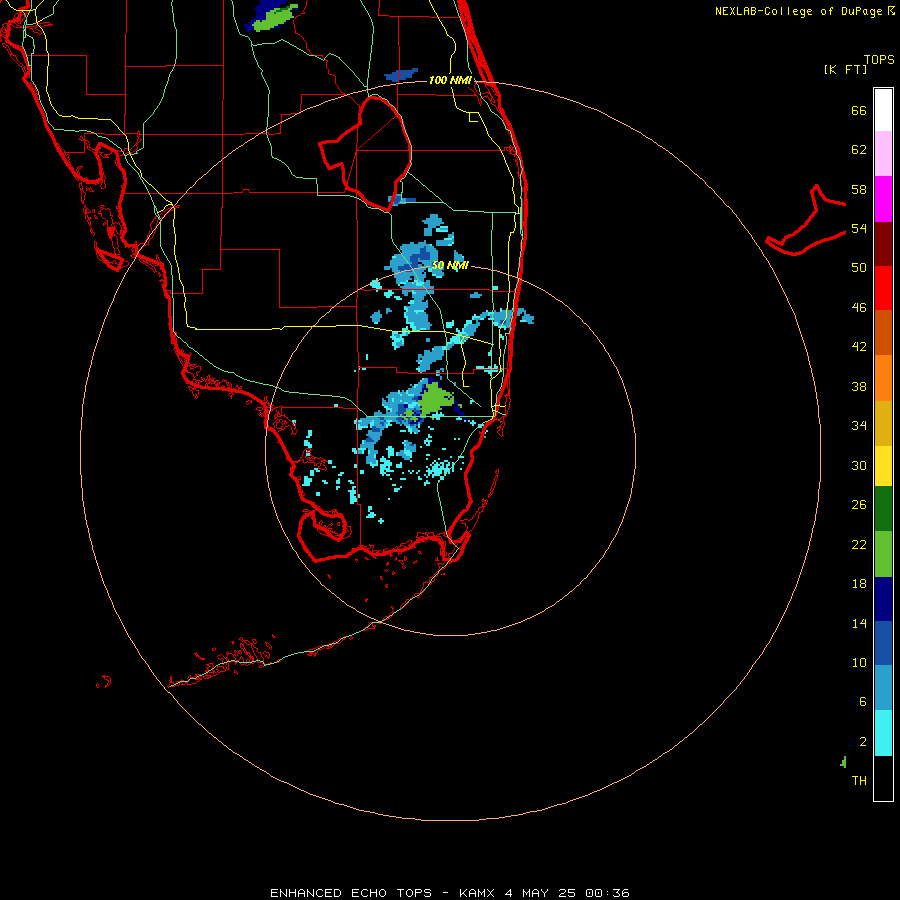900x900 pixels.
Task: Click the 'ENHANCED ECHO TOPS' product title
Action: [351, 893]
